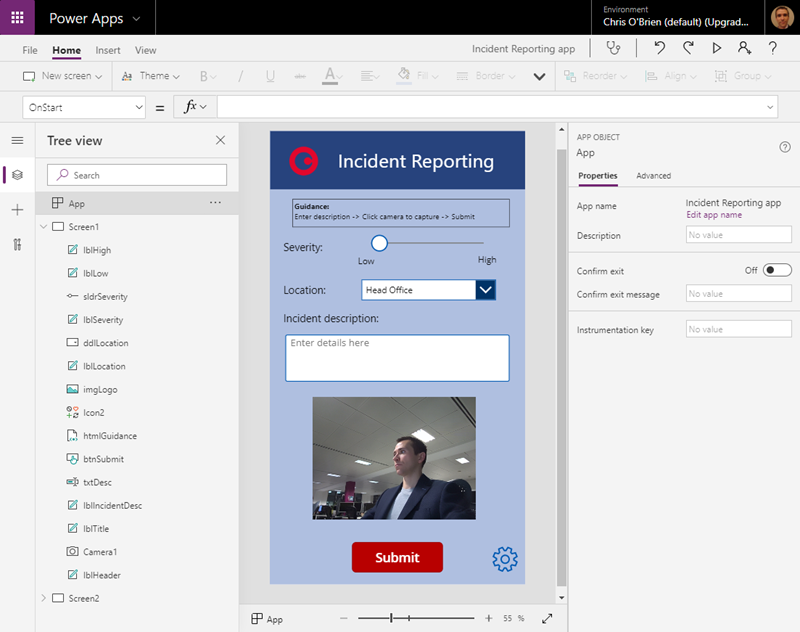Open the Head Office location dropdown
This screenshot has height=632, width=800.
[428, 290]
